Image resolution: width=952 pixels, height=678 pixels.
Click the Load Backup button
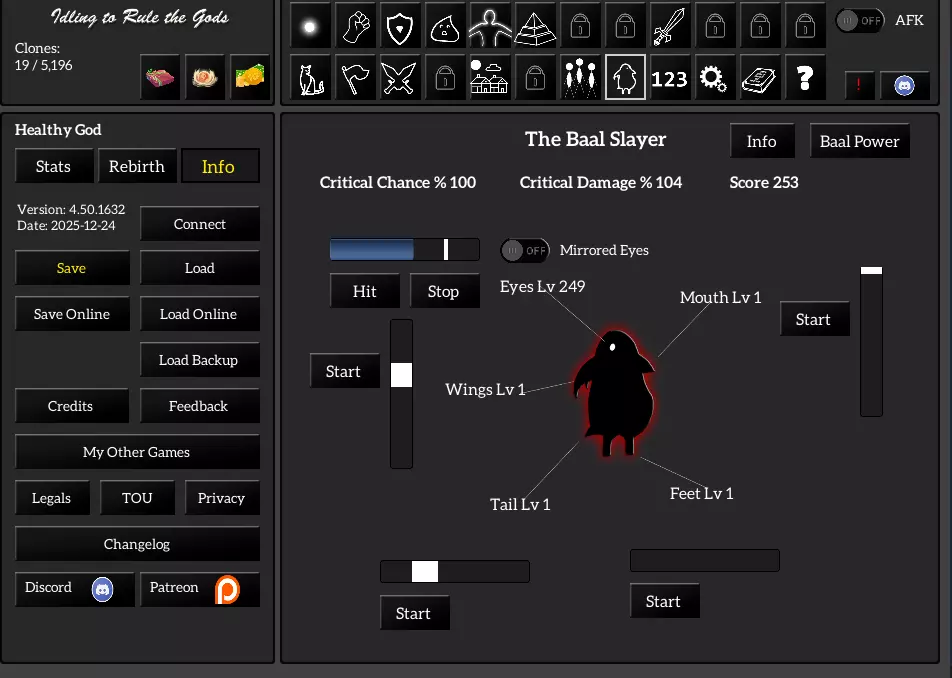click(x=200, y=360)
